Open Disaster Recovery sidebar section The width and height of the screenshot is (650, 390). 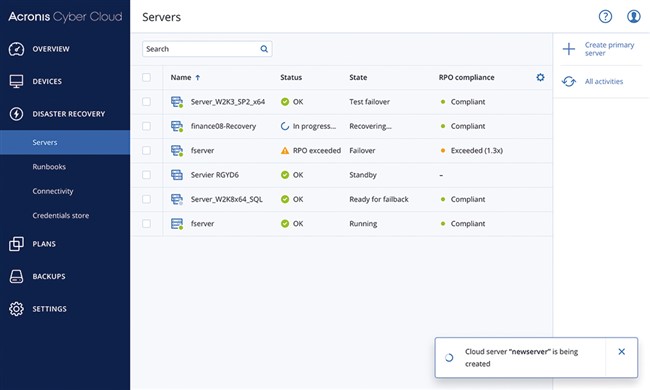pyautogui.click(x=69, y=114)
